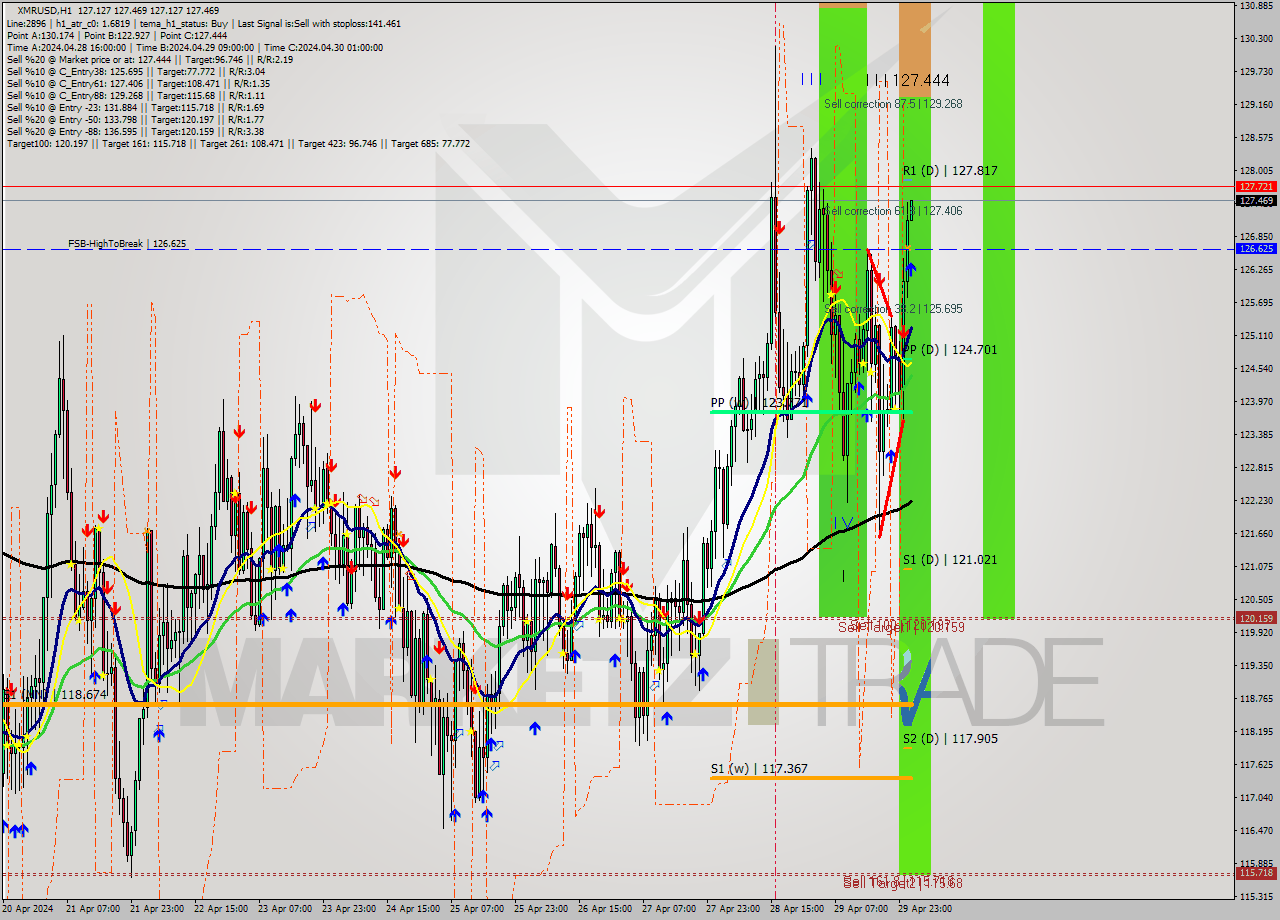
Task: Click the 120.159 price tag on axis
Action: click(x=1256, y=619)
